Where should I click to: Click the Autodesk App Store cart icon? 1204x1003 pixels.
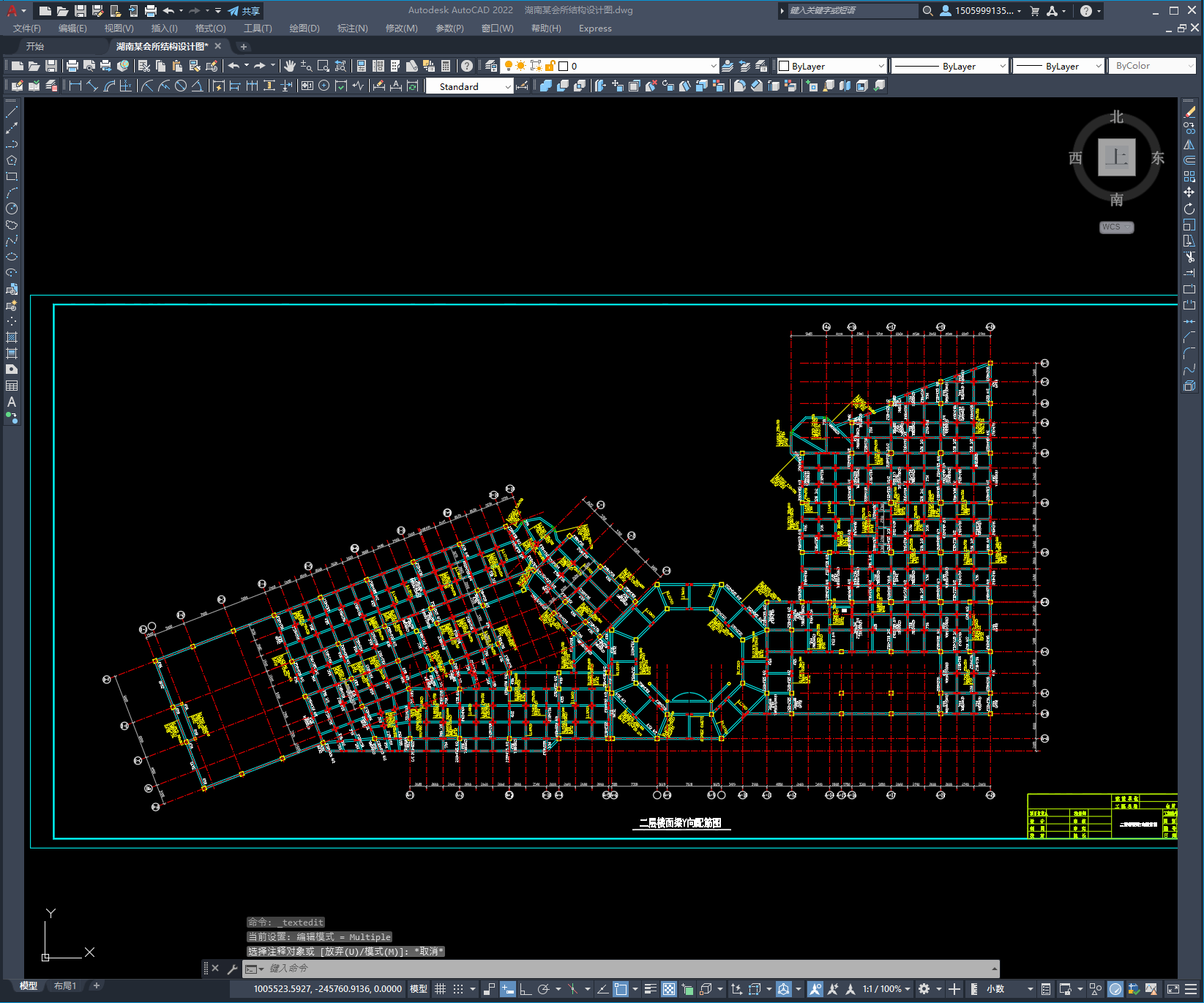[x=1035, y=11]
